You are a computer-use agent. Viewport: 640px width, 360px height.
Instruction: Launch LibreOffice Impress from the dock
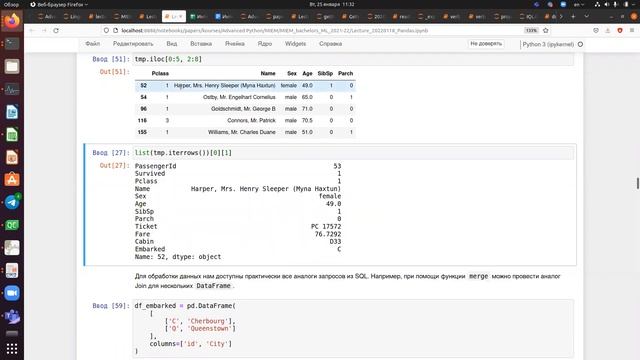[x=12, y=157]
